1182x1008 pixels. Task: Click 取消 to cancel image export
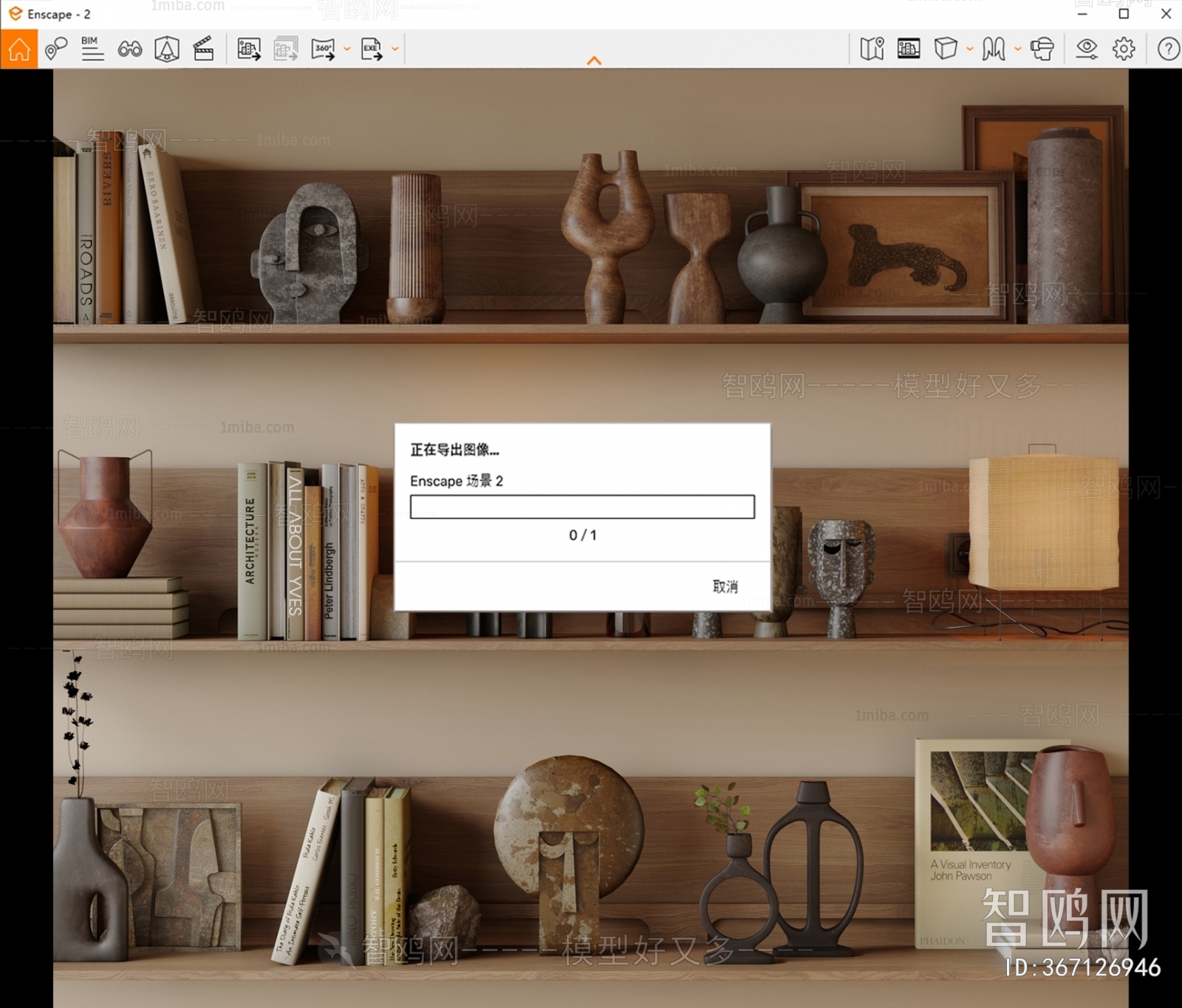pyautogui.click(x=725, y=586)
